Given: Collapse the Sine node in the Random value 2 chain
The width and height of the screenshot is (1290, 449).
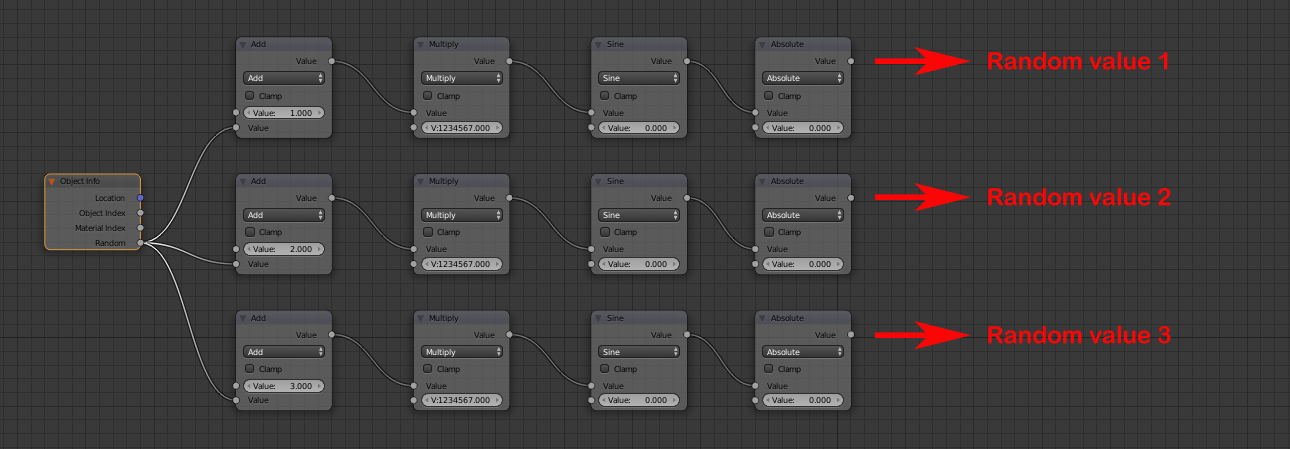Looking at the screenshot, I should pos(598,182).
